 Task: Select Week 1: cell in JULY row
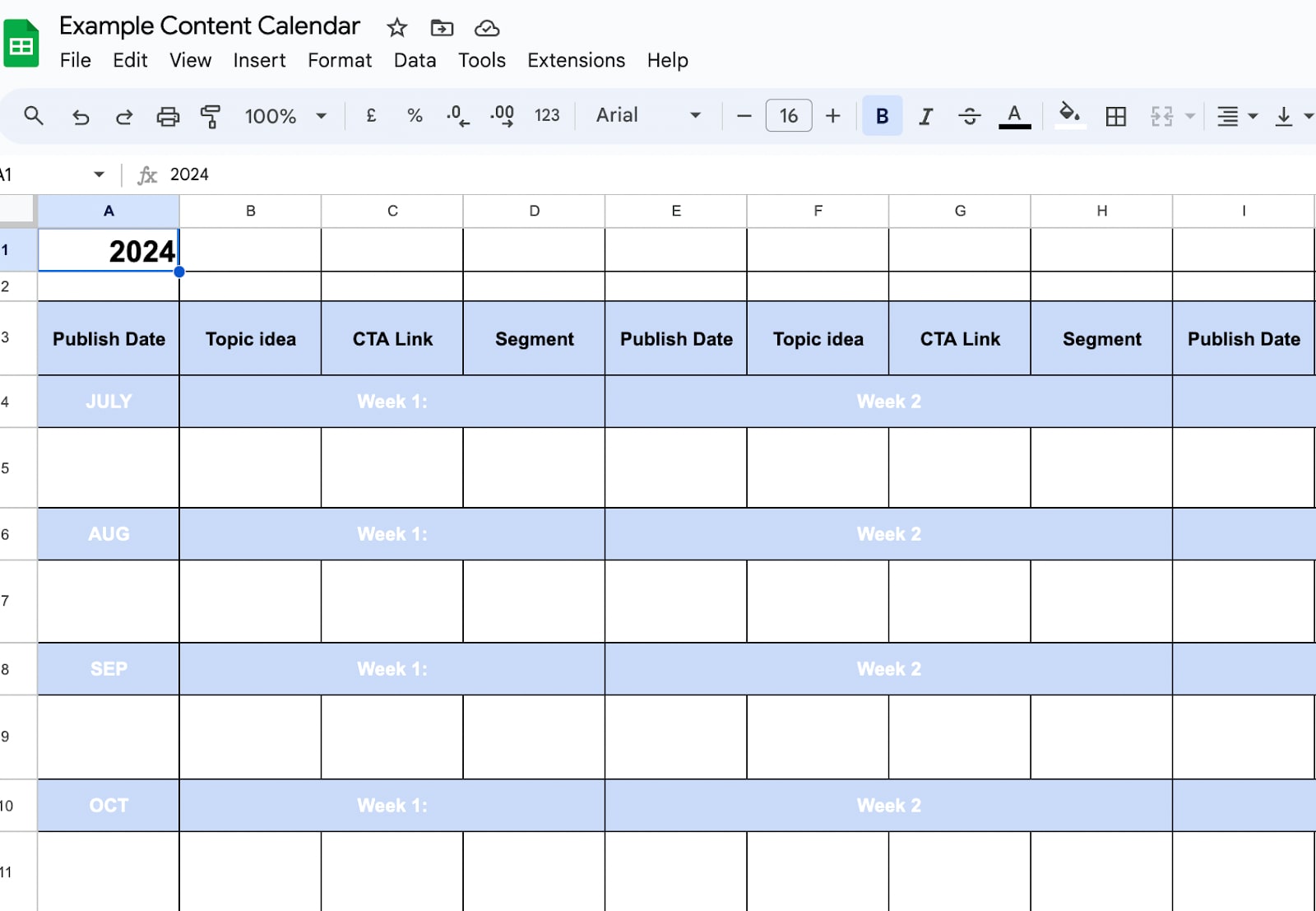click(x=392, y=402)
